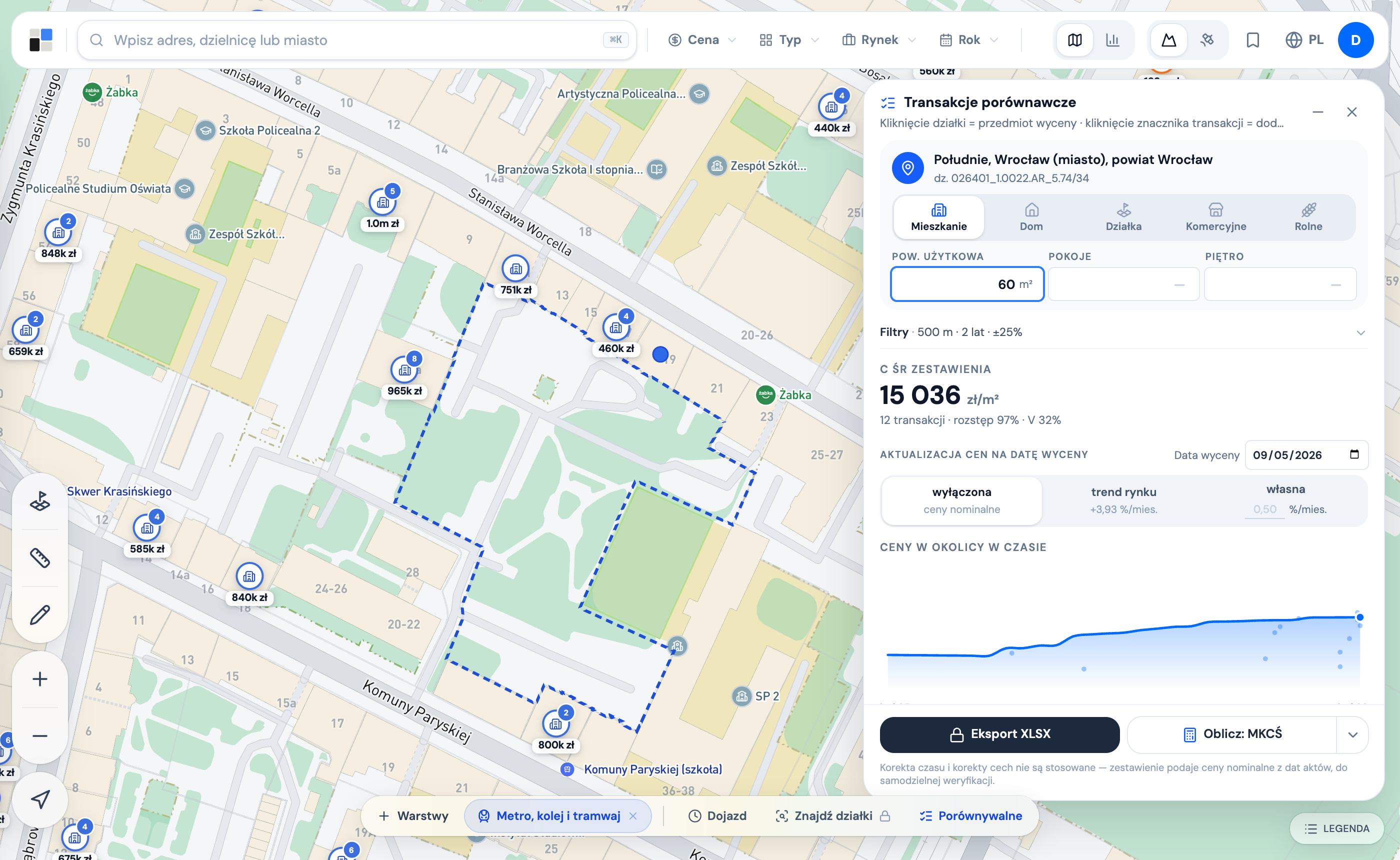The height and width of the screenshot is (860, 1400).
Task: Toggle the Dojazd commute option
Action: [x=717, y=816]
